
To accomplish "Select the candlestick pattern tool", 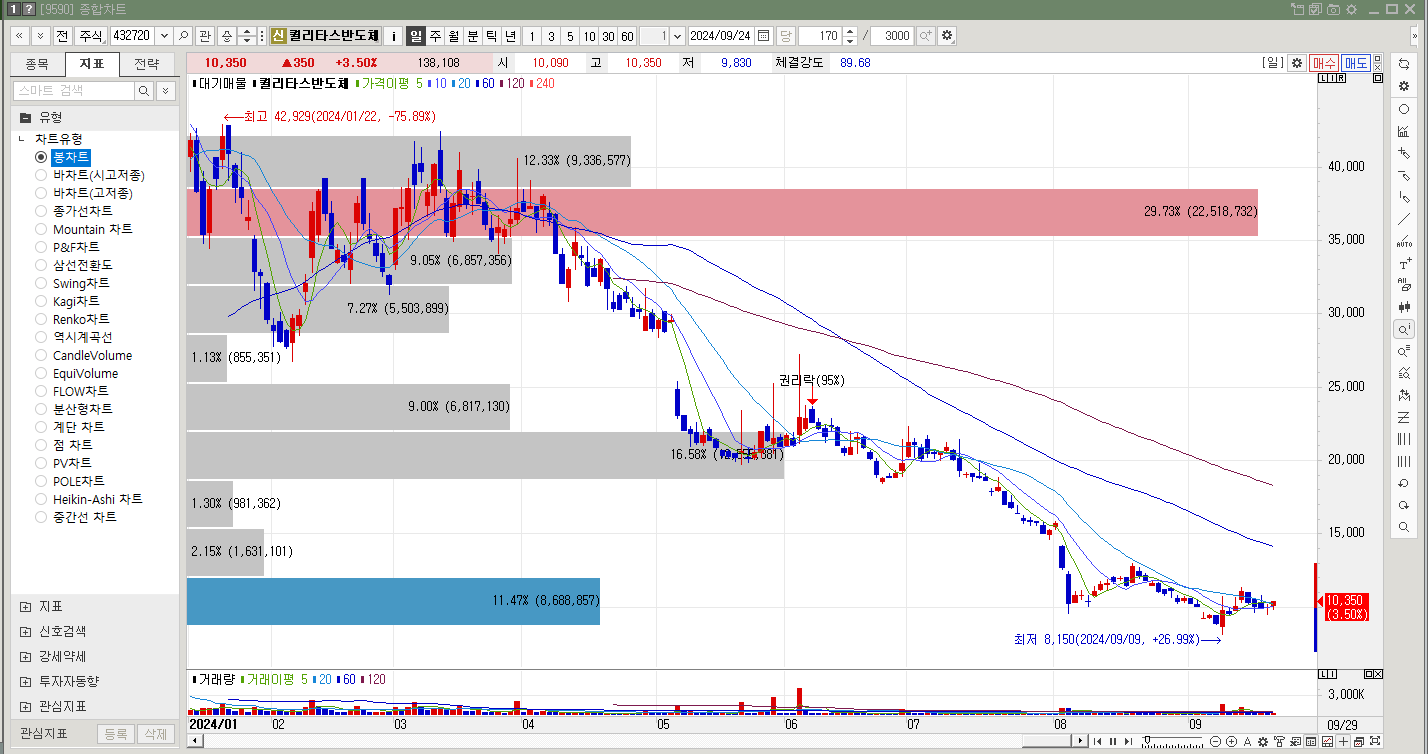I will 1404,307.
